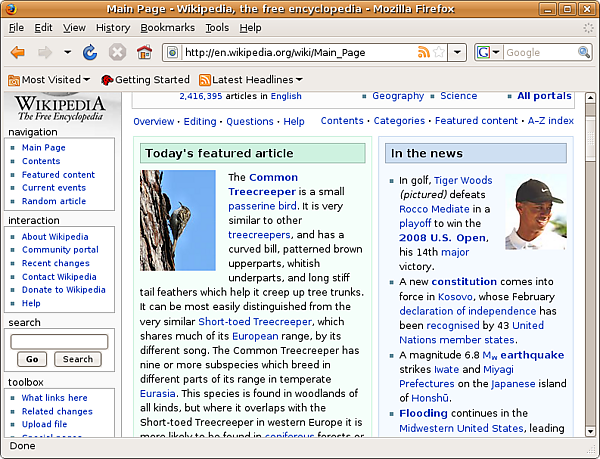Open the History menu
600x459 pixels.
point(113,28)
